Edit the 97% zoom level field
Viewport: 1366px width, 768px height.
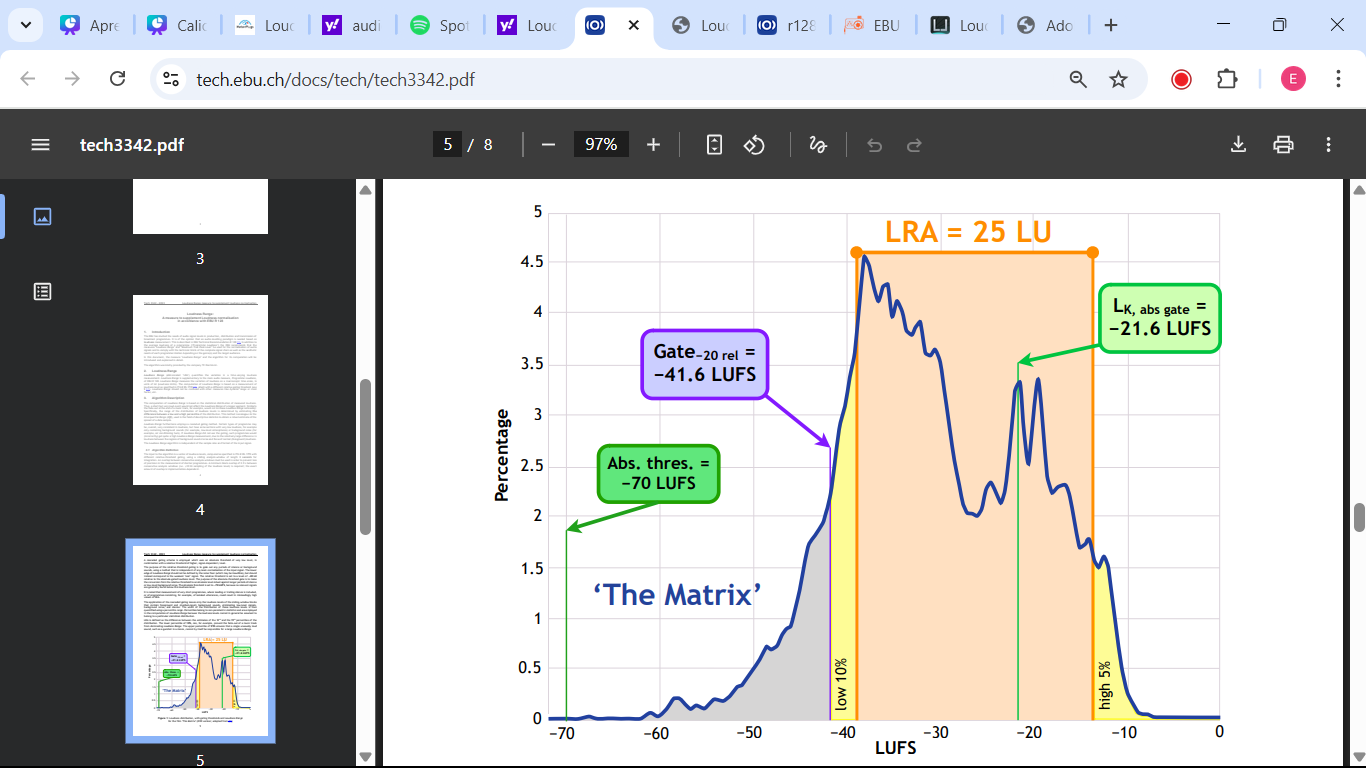(601, 145)
